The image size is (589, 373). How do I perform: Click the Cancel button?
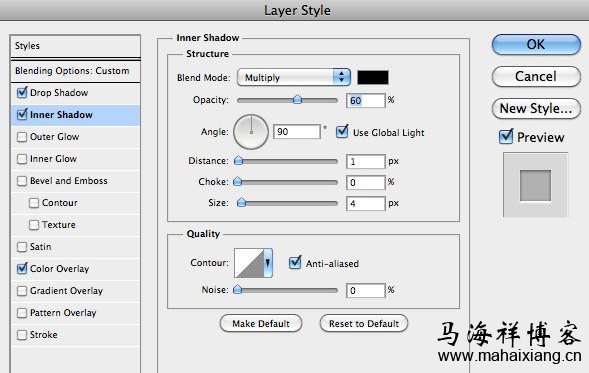click(536, 77)
